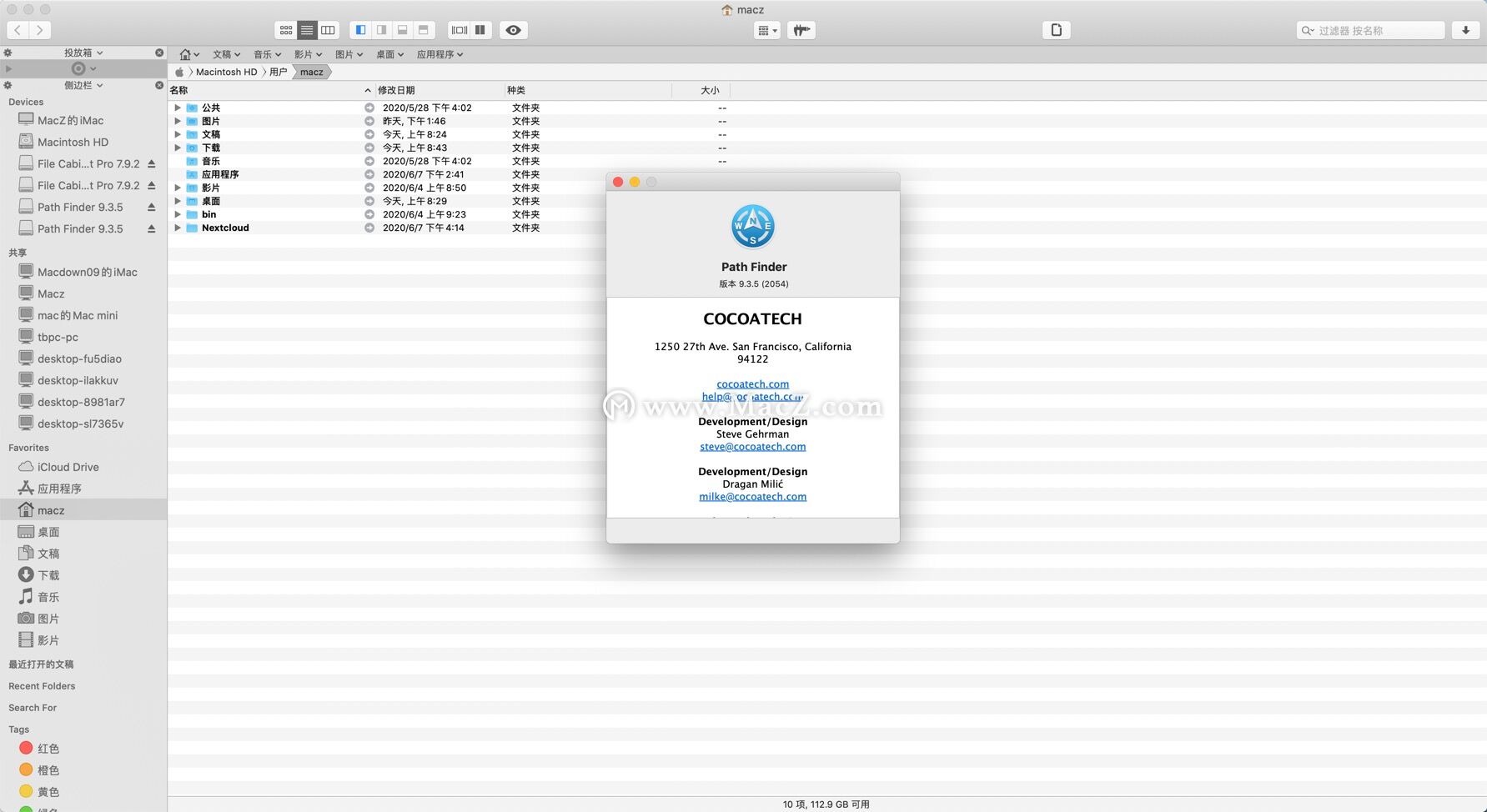Go forward to the next folder

(39, 30)
